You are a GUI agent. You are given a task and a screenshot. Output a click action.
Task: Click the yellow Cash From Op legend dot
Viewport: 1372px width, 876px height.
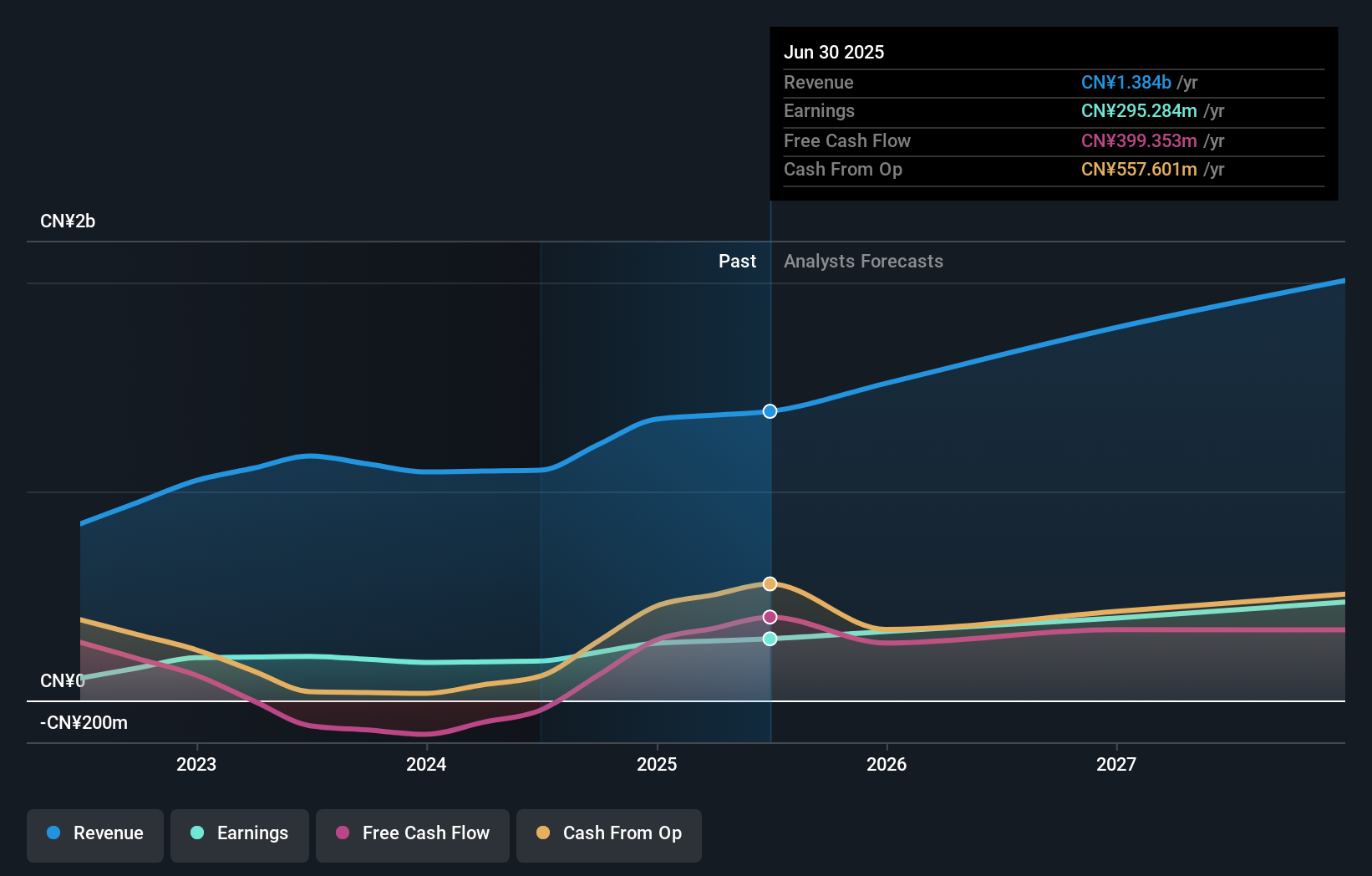pos(544,833)
